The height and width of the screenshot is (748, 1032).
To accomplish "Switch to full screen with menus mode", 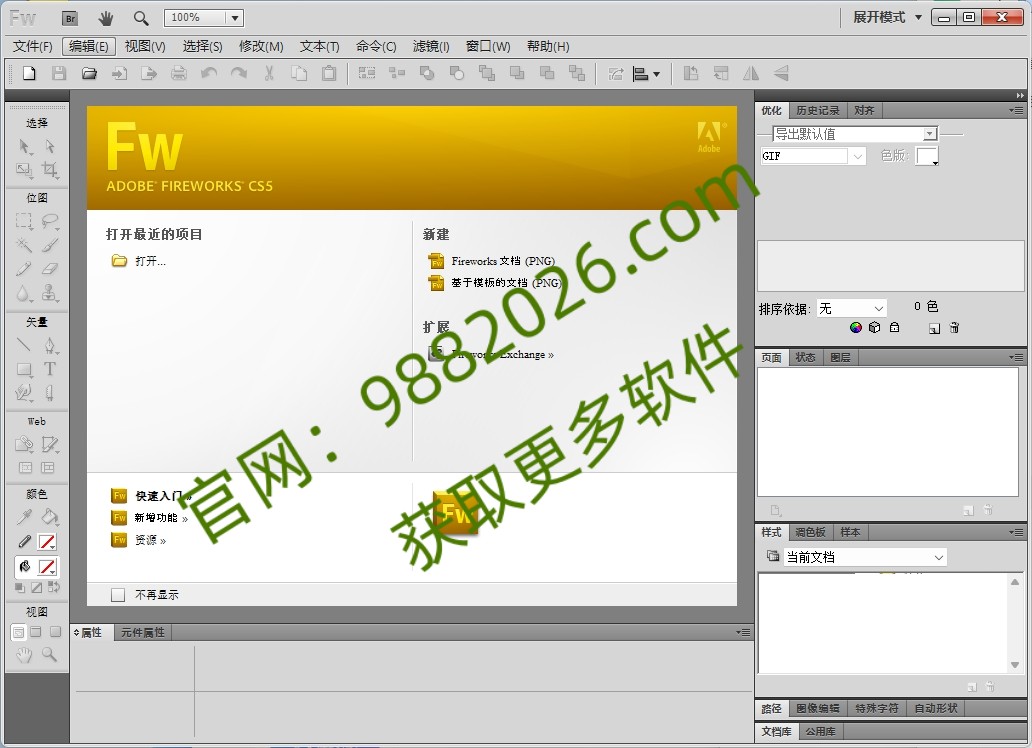I will 36,632.
